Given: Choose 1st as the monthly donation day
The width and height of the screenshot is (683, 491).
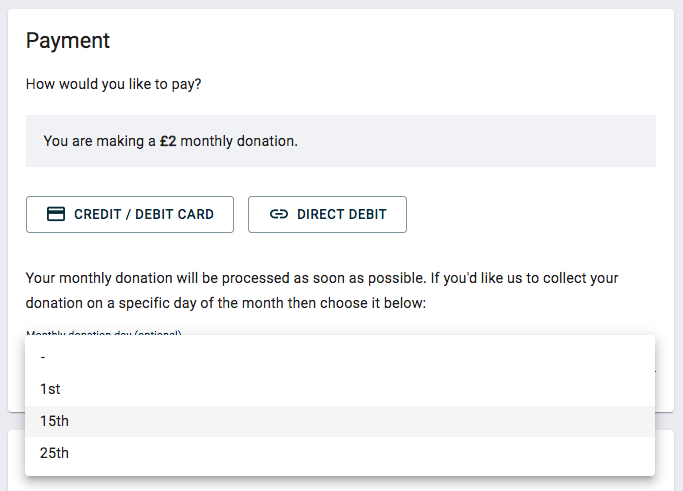Looking at the screenshot, I should (x=51, y=389).
